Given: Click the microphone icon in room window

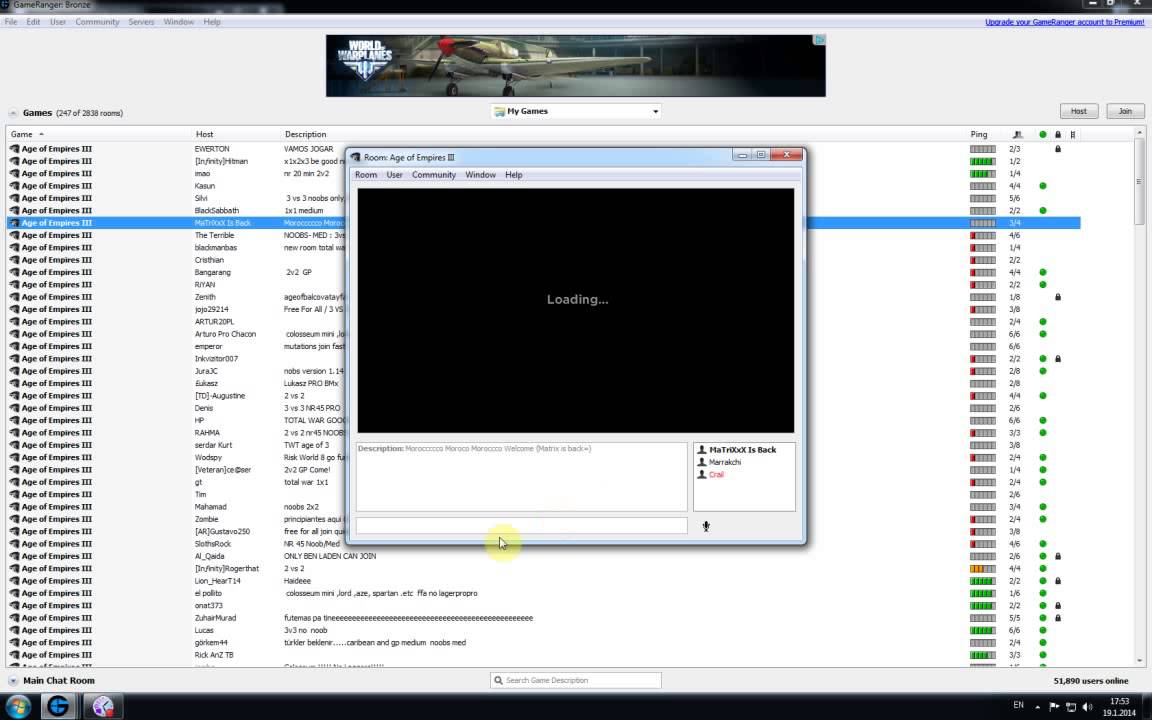Looking at the screenshot, I should 706,526.
